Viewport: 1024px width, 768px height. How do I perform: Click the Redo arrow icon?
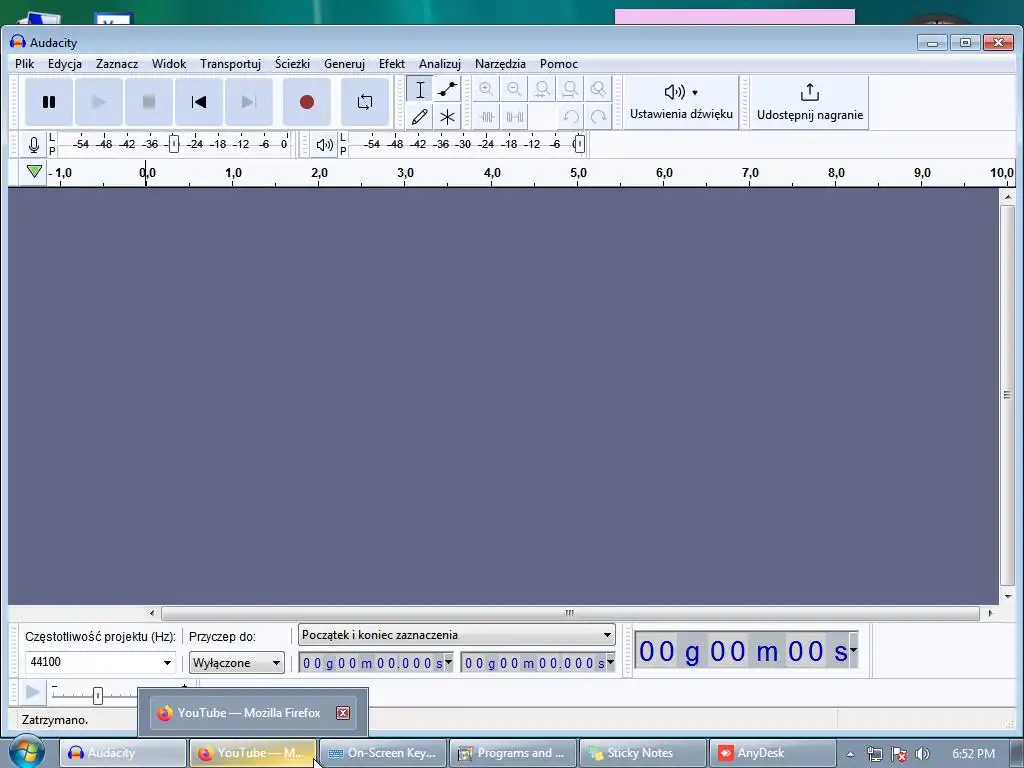click(x=598, y=117)
